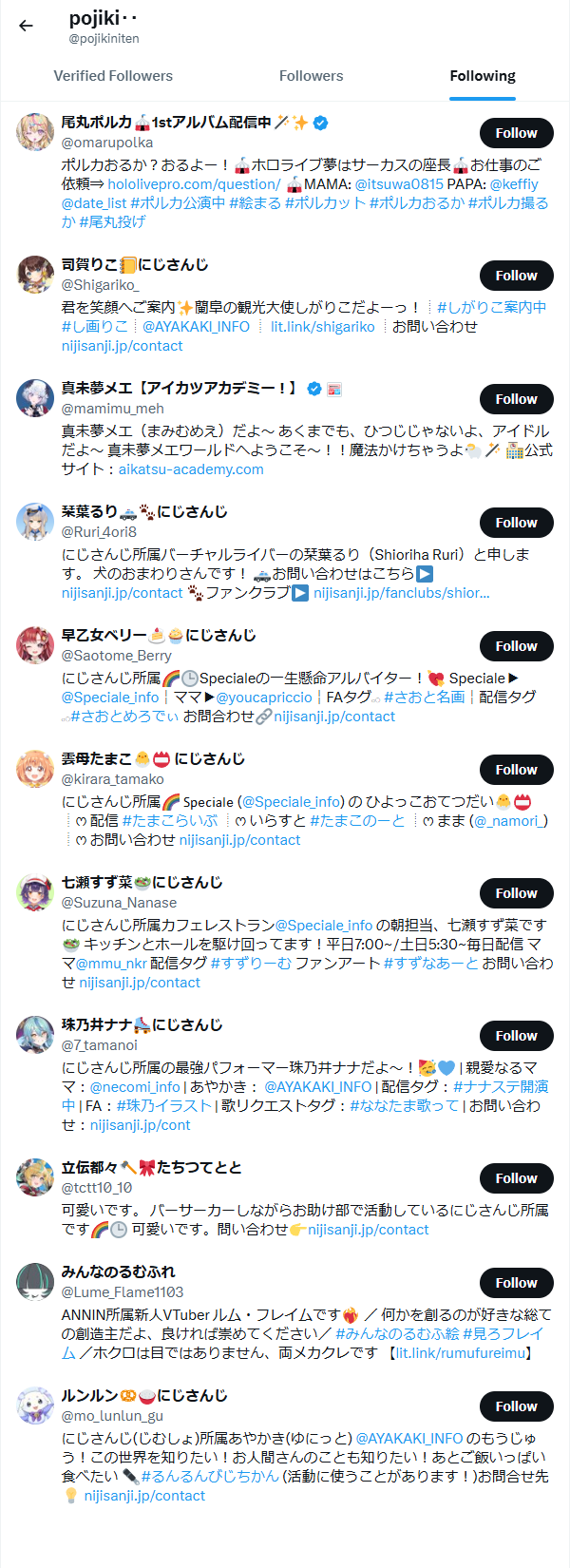Click the verified badge beside 尾丸ポルカ
Image resolution: width=570 pixels, height=1568 pixels.
click(320, 122)
